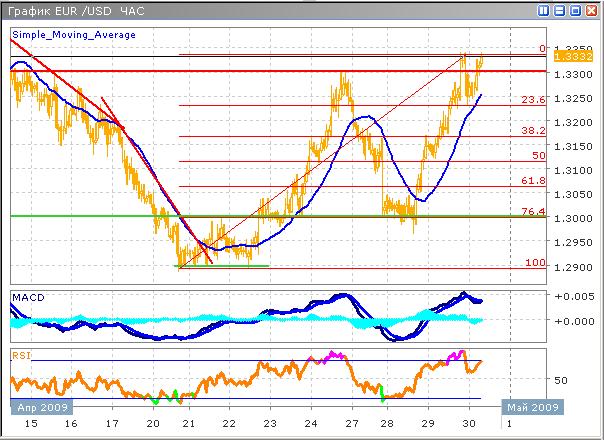
Task: Select the RSI indicator label
Action: point(23,353)
